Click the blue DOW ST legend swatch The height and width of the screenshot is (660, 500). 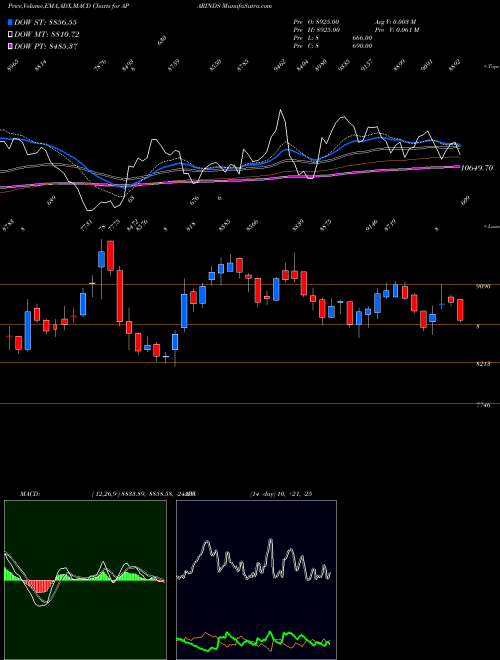tap(10, 22)
